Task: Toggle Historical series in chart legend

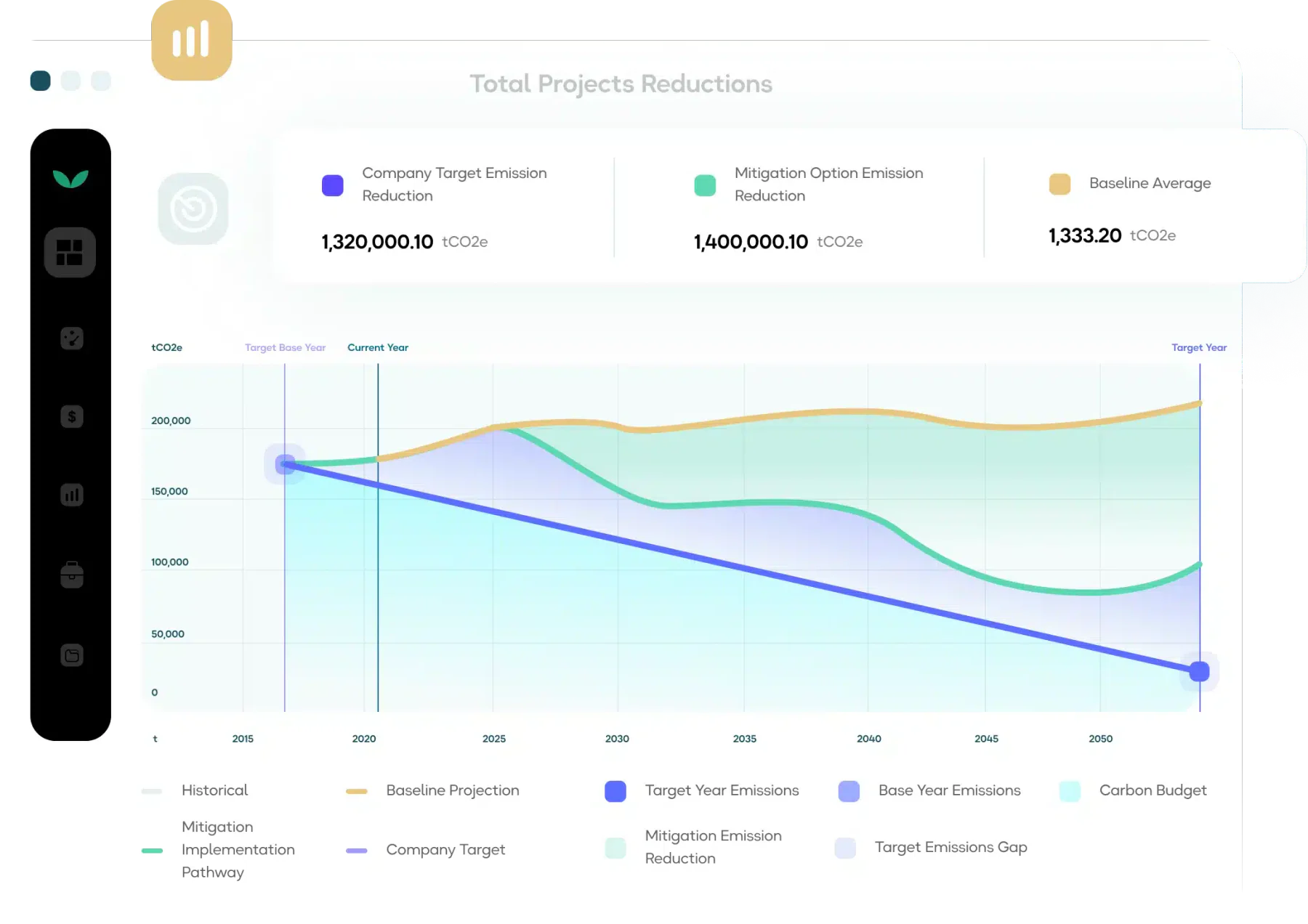Action: pos(195,790)
